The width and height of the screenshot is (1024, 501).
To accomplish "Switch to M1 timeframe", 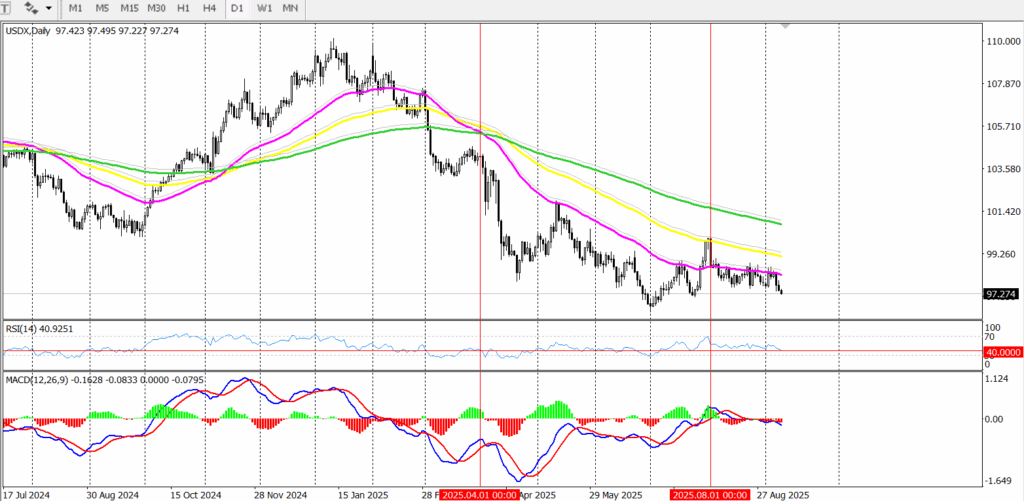I will click(76, 8).
